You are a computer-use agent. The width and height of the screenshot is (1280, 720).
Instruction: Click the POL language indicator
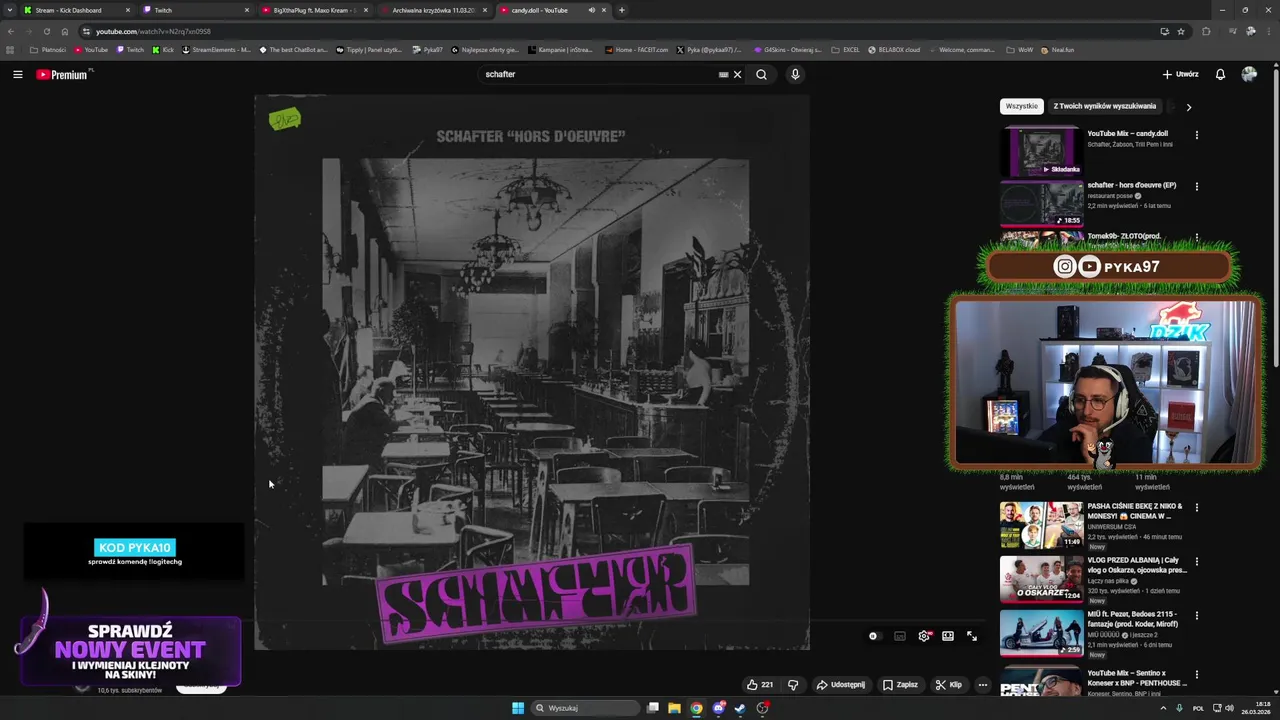pos(1198,708)
